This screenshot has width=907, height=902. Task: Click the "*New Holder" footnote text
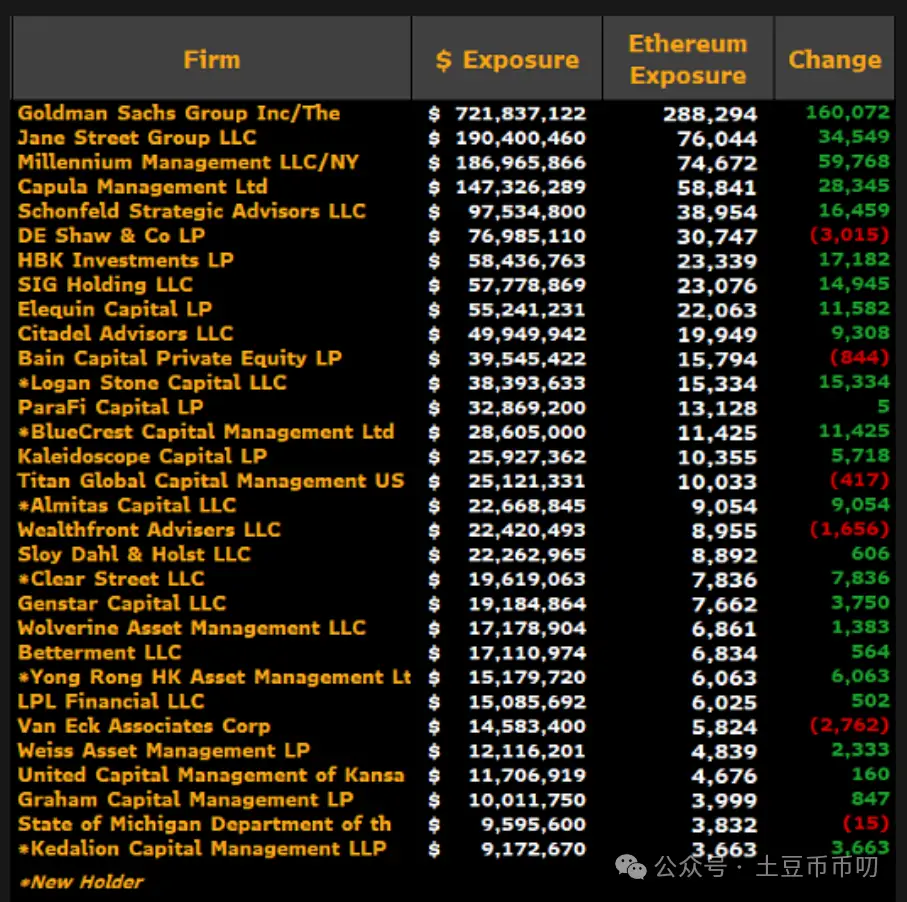click(x=81, y=882)
